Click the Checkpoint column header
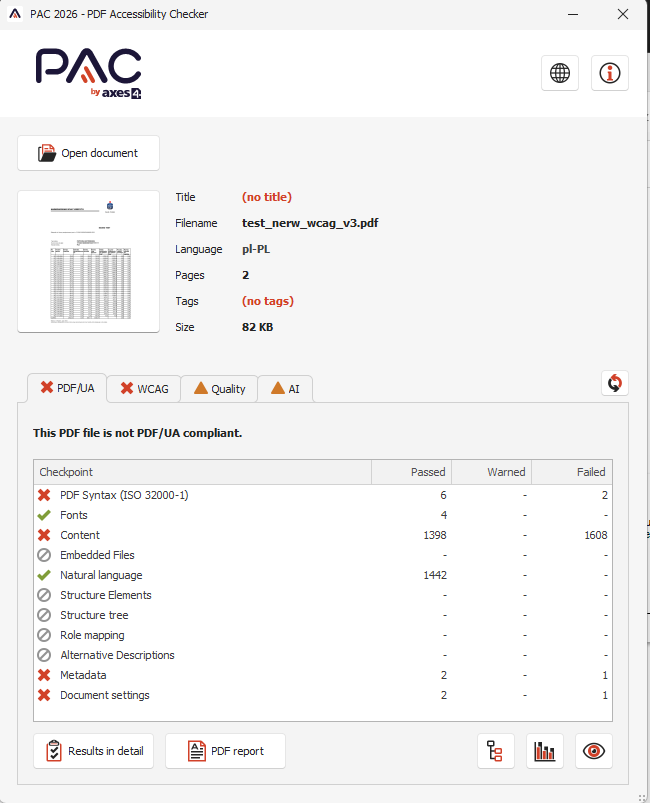Image resolution: width=650 pixels, height=803 pixels. coord(202,472)
